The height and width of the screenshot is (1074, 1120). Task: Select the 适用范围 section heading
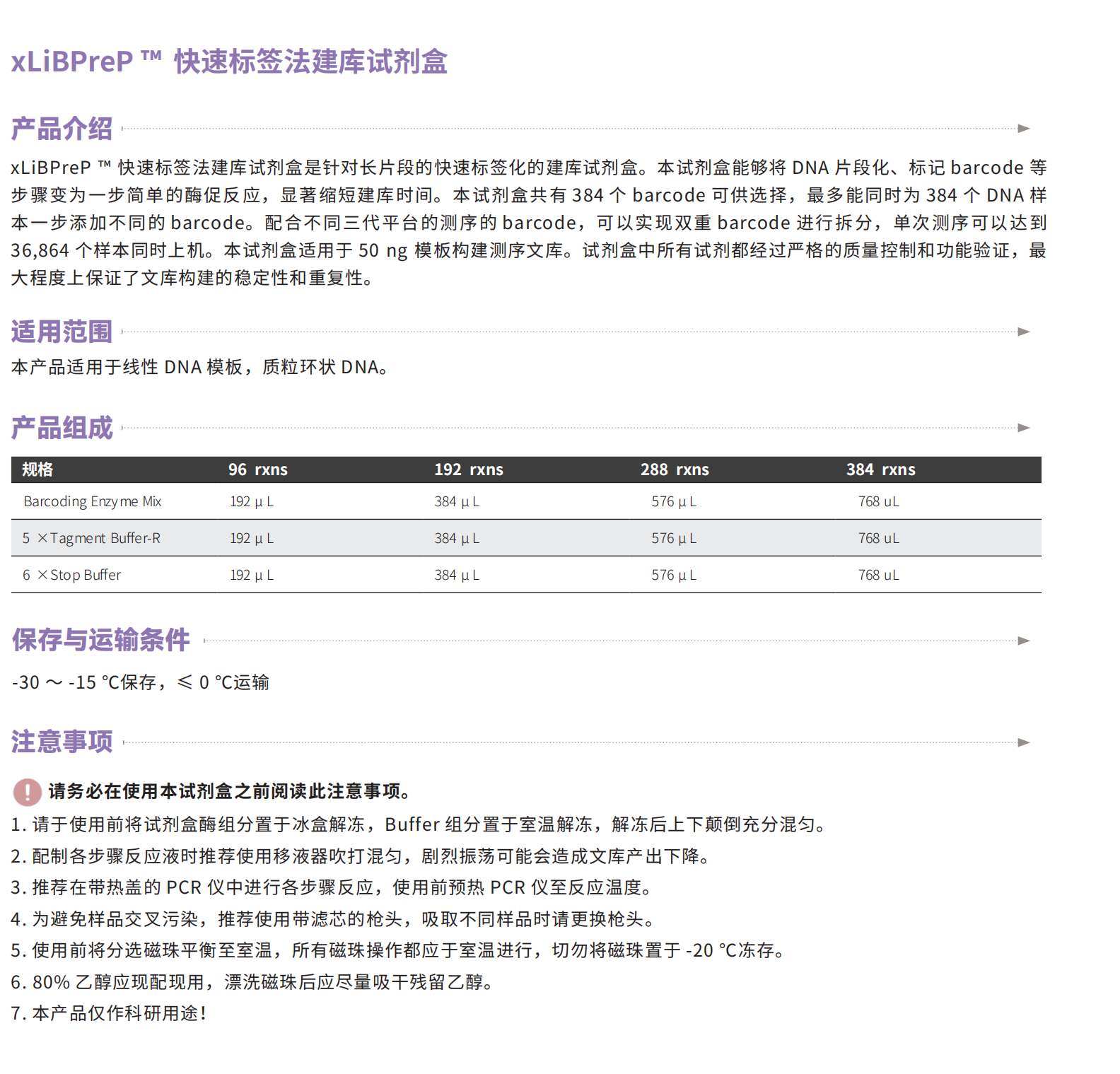tap(62, 332)
